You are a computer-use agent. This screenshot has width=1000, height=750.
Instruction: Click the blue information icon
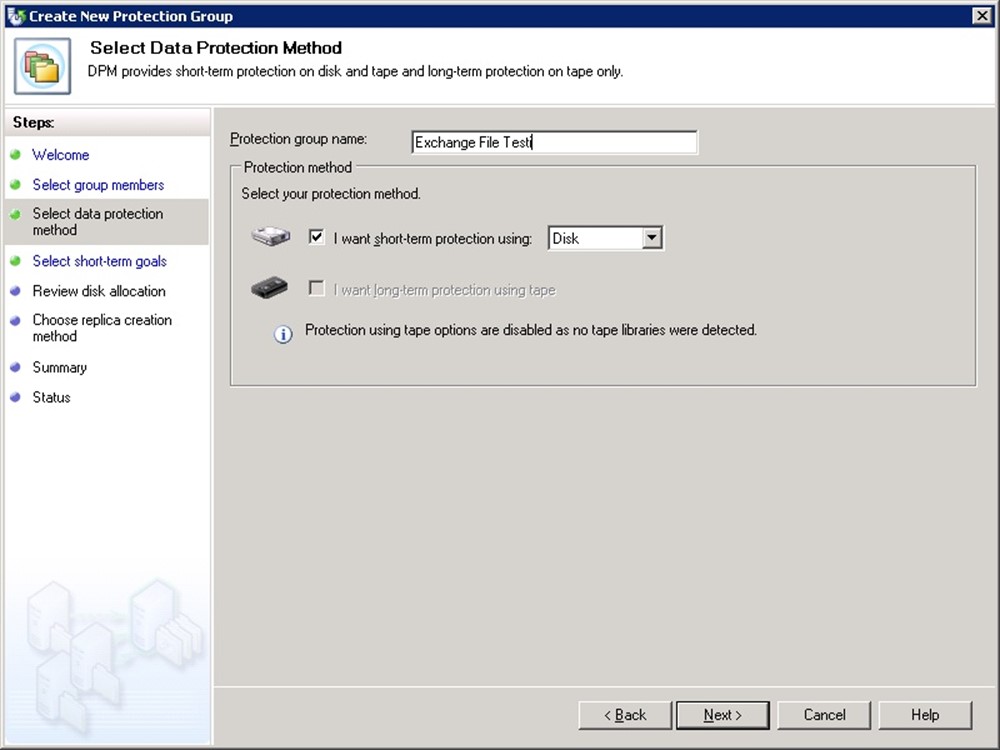pyautogui.click(x=283, y=335)
